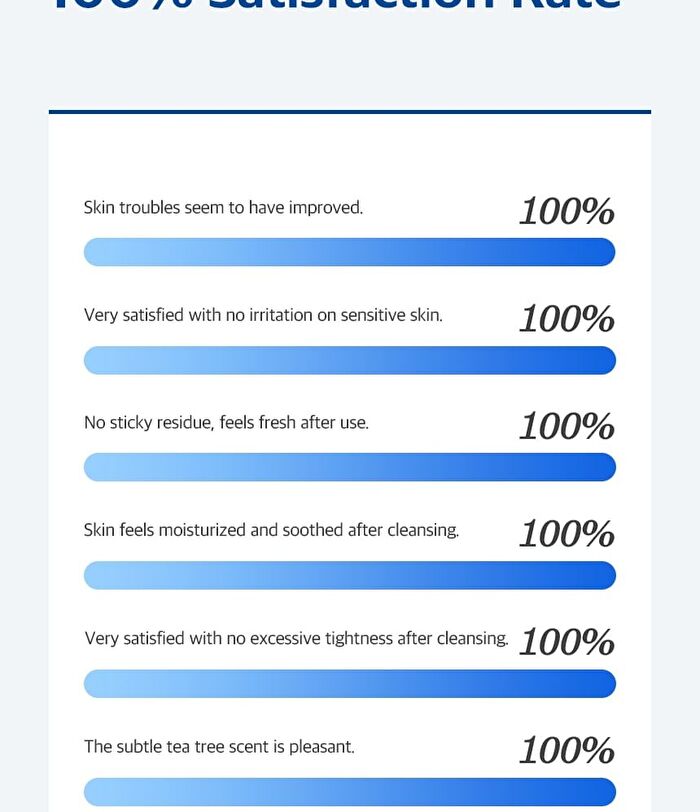Image resolution: width=700 pixels, height=812 pixels.
Task: Select 'Very satisfied with no irritation on sensitive skin'
Action: point(263,315)
